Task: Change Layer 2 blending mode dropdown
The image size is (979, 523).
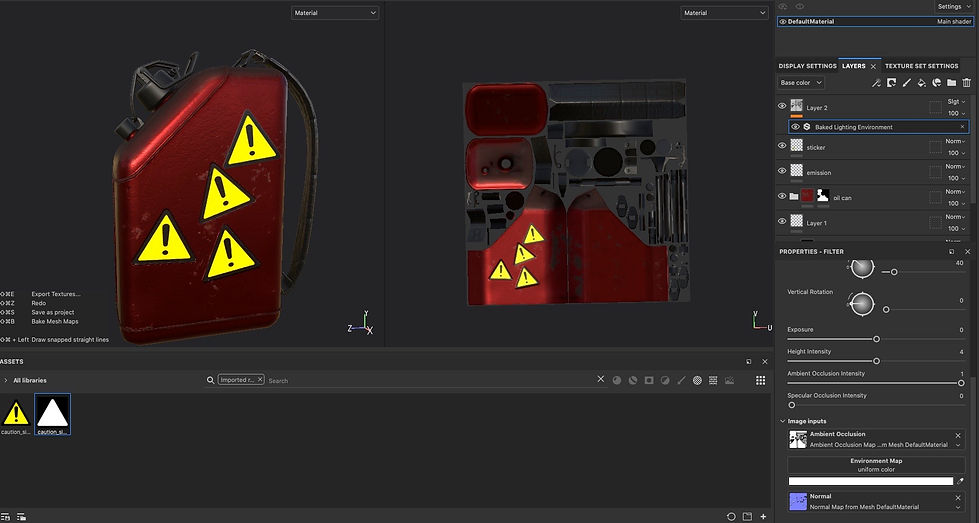Action: click(956, 101)
